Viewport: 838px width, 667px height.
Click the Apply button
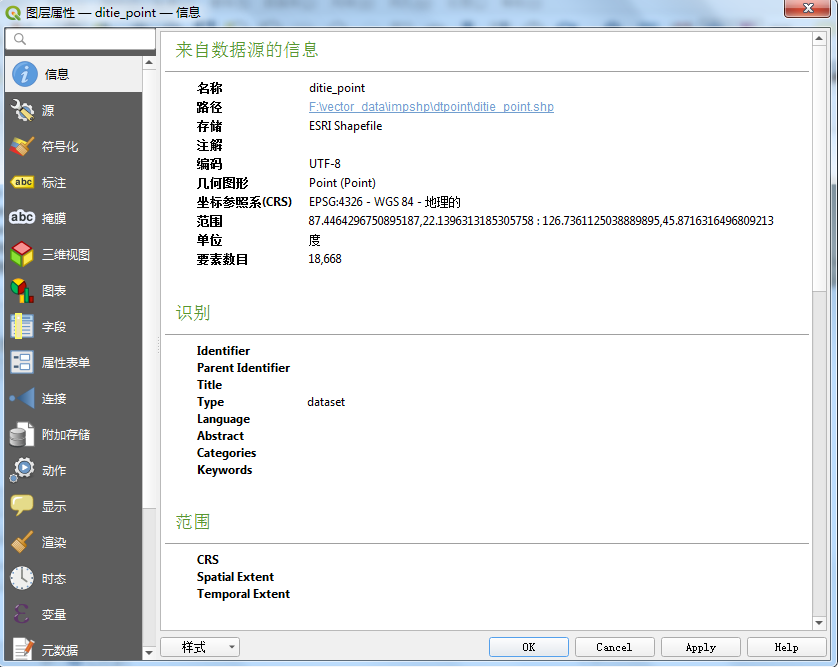tap(701, 647)
